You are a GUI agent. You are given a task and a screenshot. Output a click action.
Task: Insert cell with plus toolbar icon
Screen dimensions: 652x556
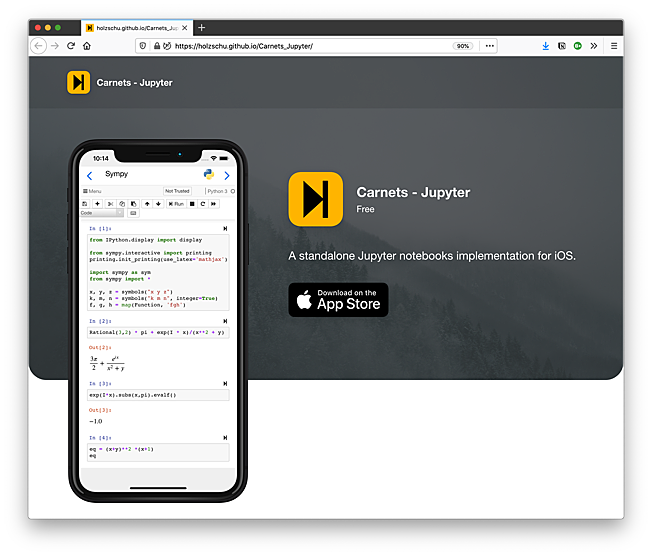[x=97, y=204]
